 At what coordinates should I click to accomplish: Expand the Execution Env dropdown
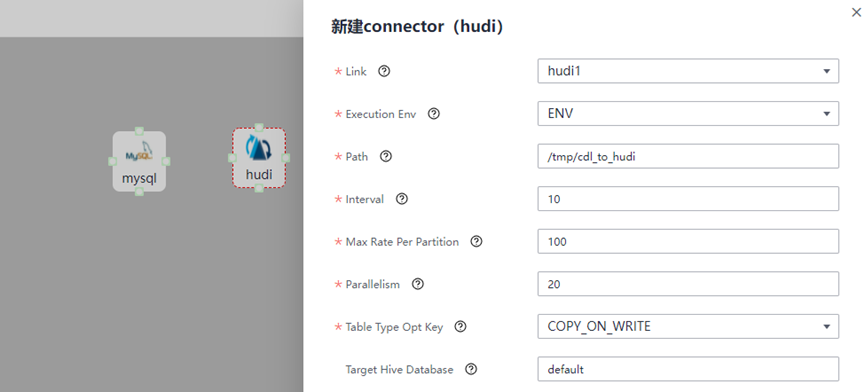688,114
